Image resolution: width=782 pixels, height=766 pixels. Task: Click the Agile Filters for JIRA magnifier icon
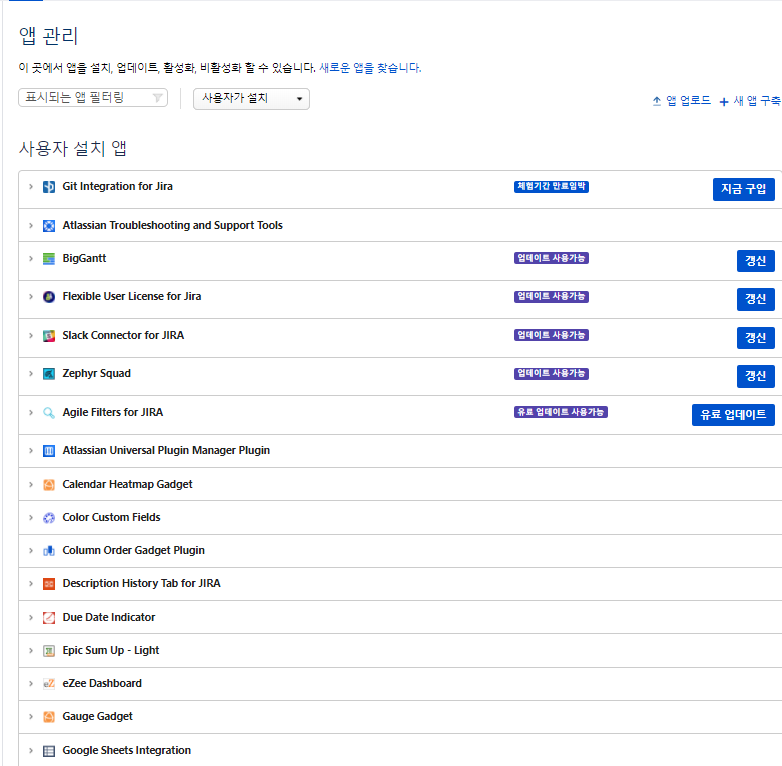(49, 412)
